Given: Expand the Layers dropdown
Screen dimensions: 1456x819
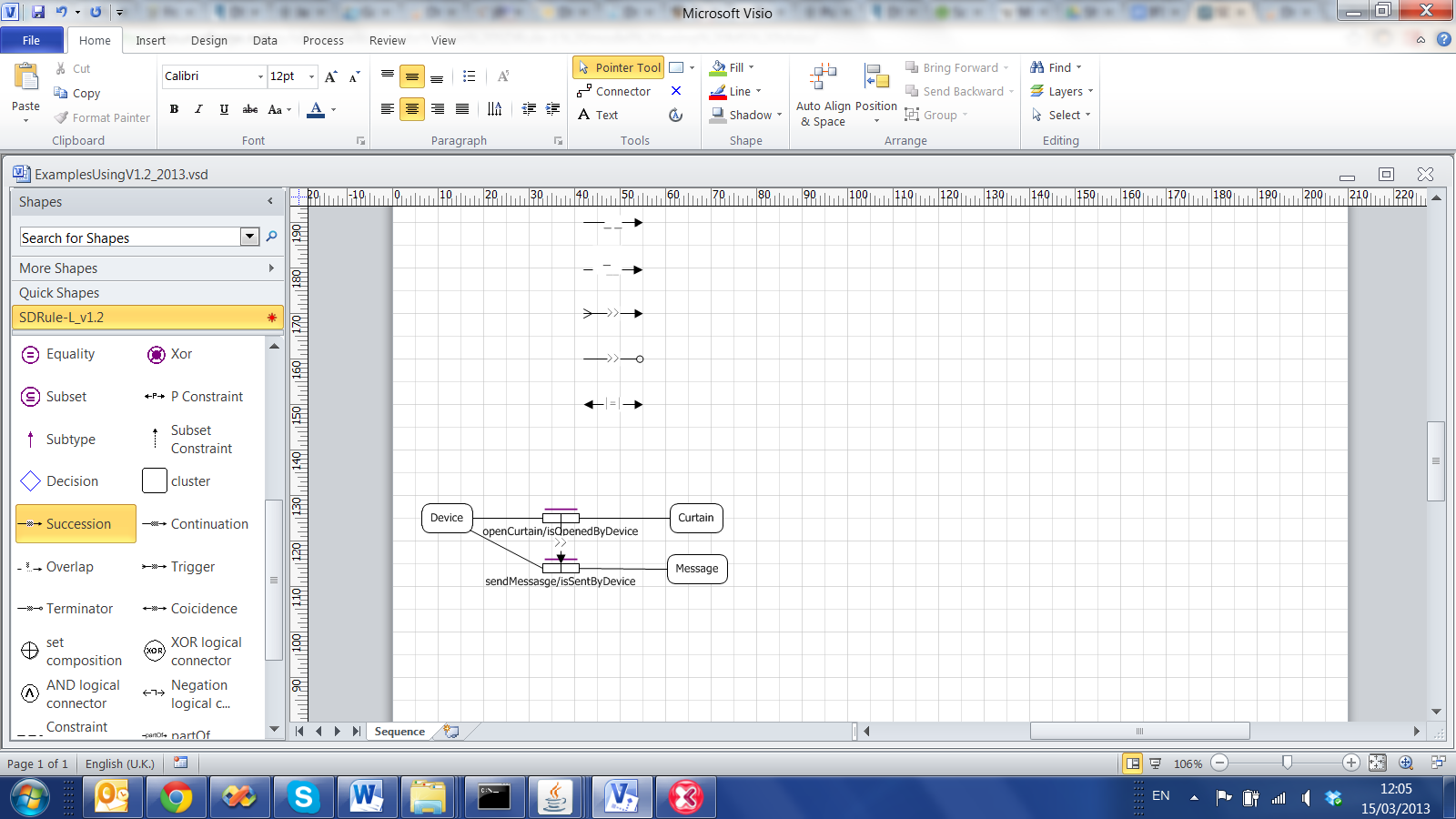Looking at the screenshot, I should (x=1090, y=91).
